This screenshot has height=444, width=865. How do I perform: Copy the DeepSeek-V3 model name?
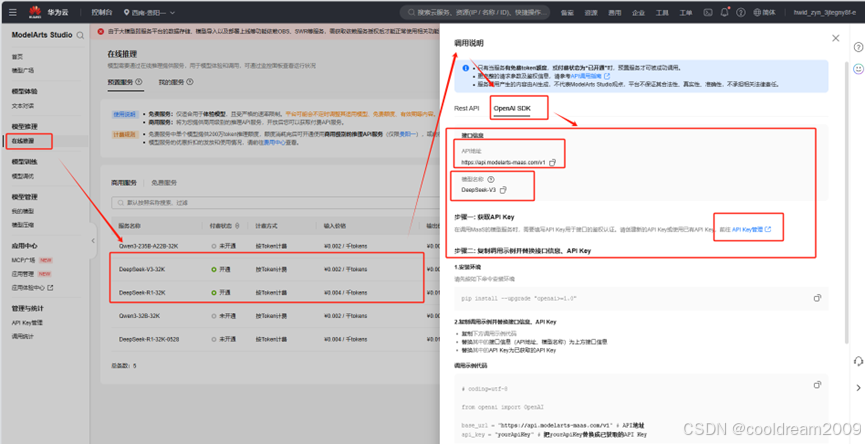503,190
